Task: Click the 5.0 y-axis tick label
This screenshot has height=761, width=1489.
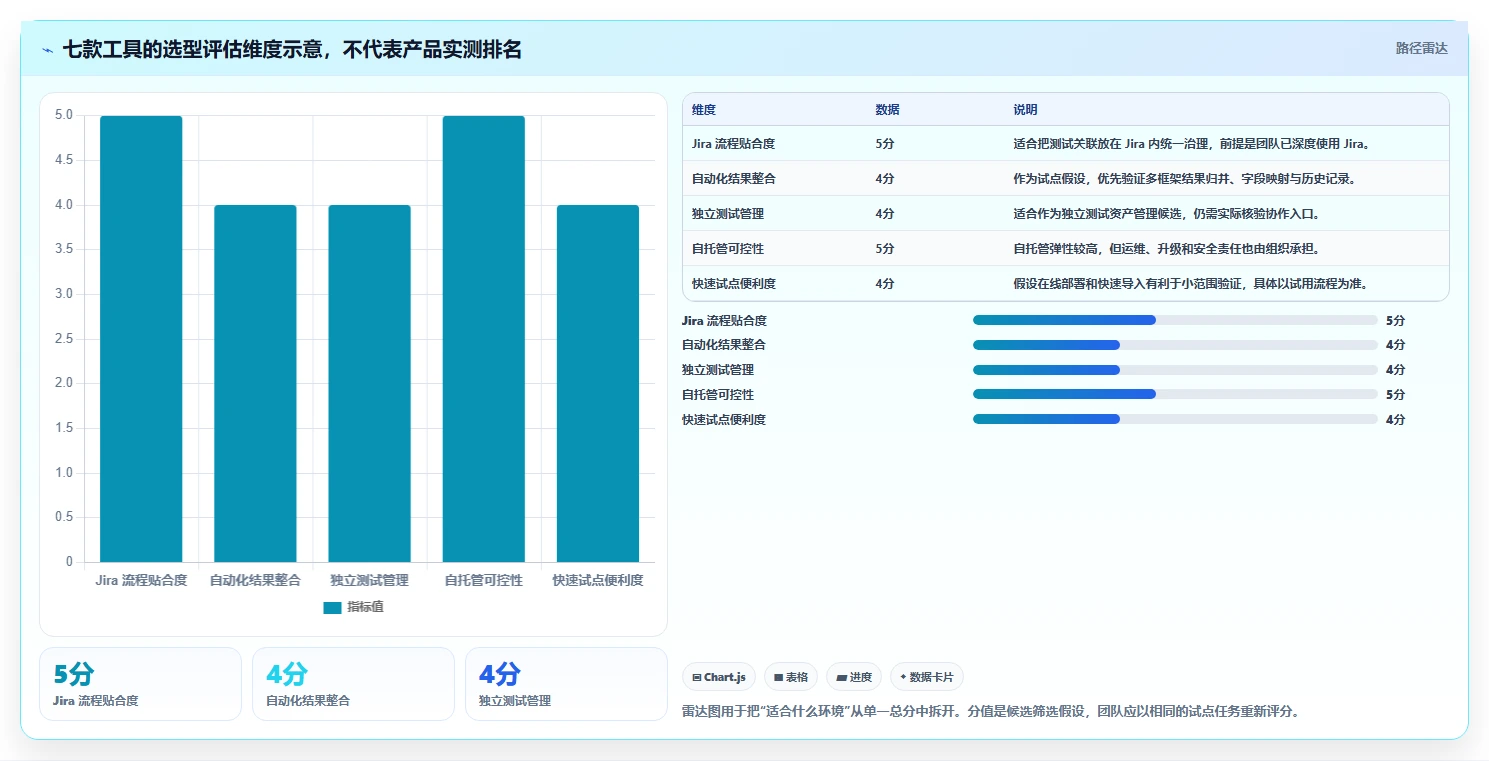Action: click(64, 115)
